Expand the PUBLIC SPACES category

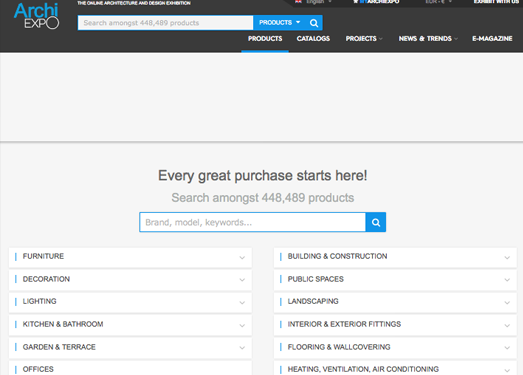pos(395,280)
